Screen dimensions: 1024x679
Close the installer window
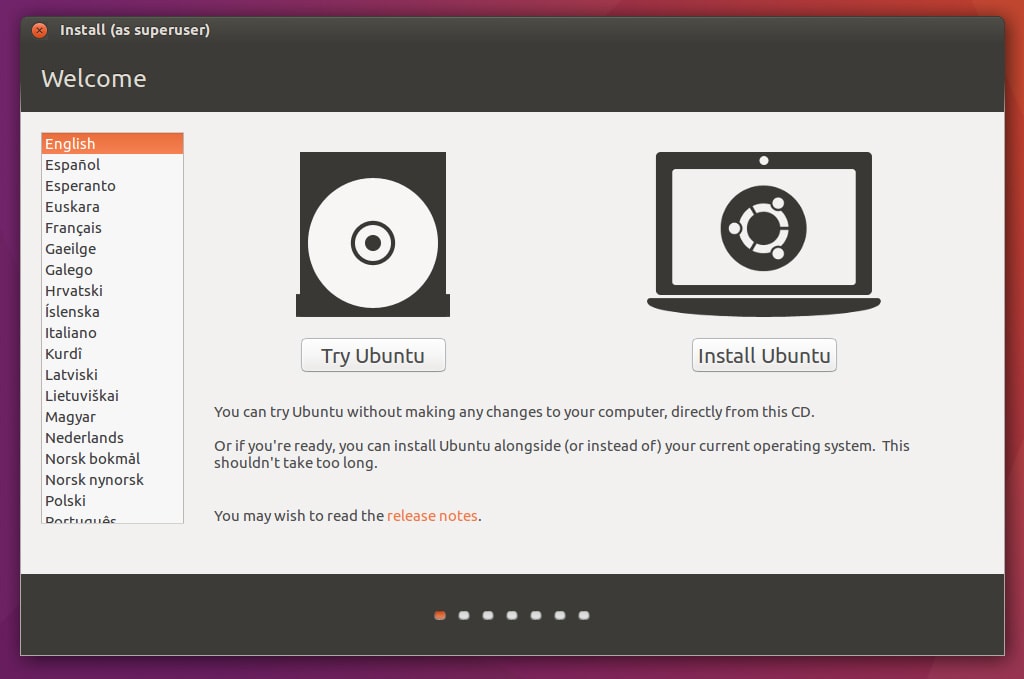tap(39, 30)
